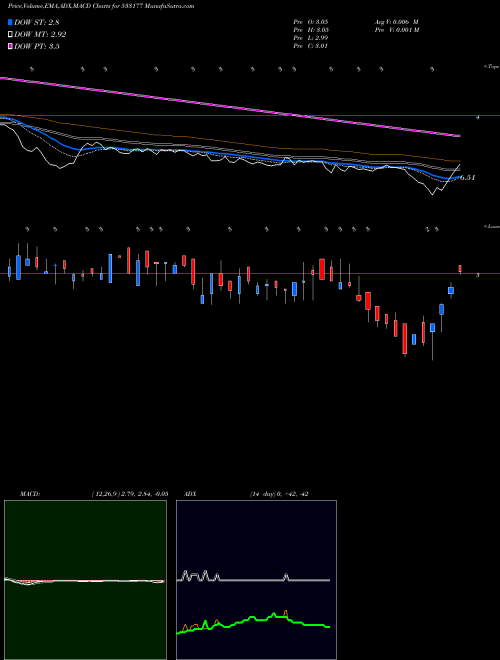Click the 'ADX' panel heading
This screenshot has height=660, width=500.
191,494
